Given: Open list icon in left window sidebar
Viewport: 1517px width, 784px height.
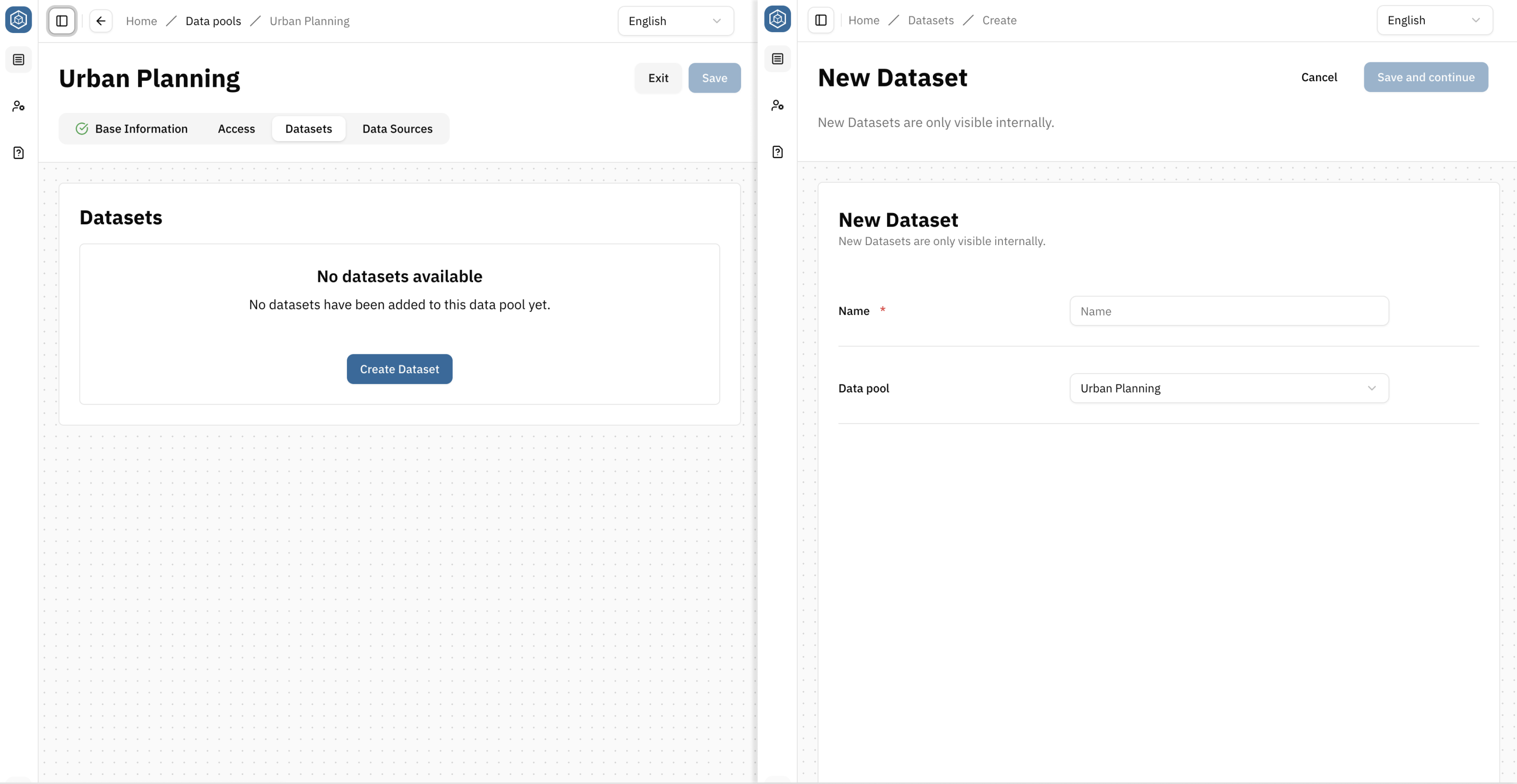Looking at the screenshot, I should tap(18, 60).
